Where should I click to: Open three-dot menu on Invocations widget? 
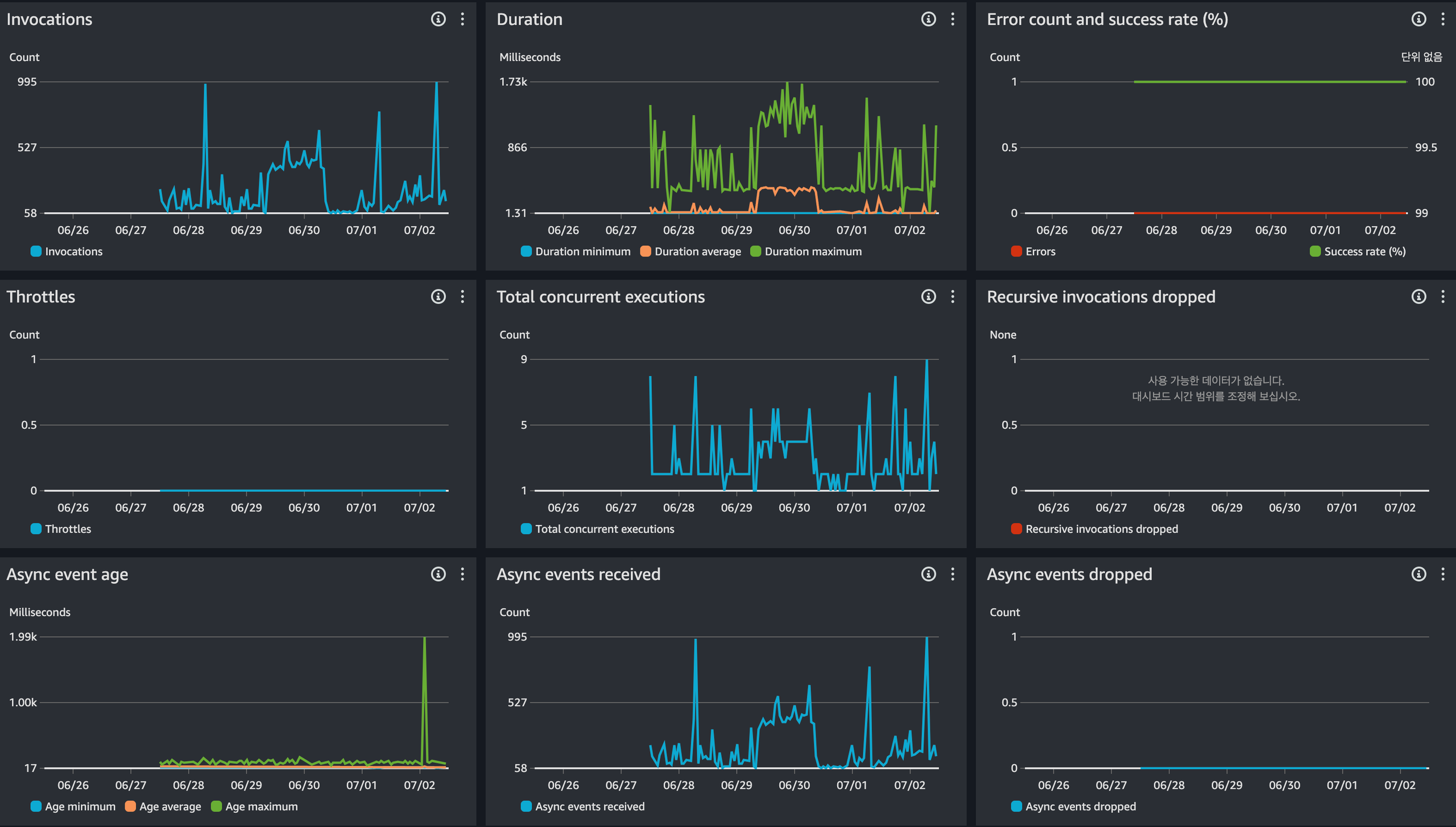point(462,19)
